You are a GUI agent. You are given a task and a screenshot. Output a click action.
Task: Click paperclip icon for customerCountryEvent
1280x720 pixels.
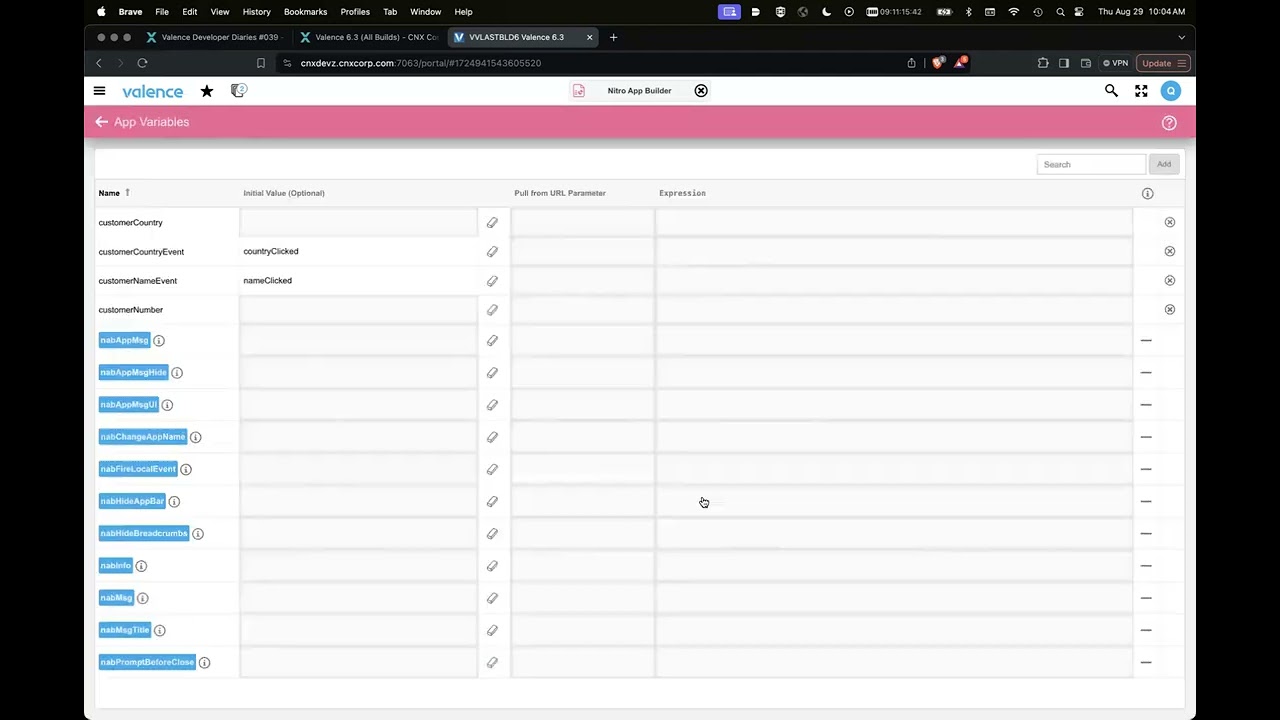[492, 252]
